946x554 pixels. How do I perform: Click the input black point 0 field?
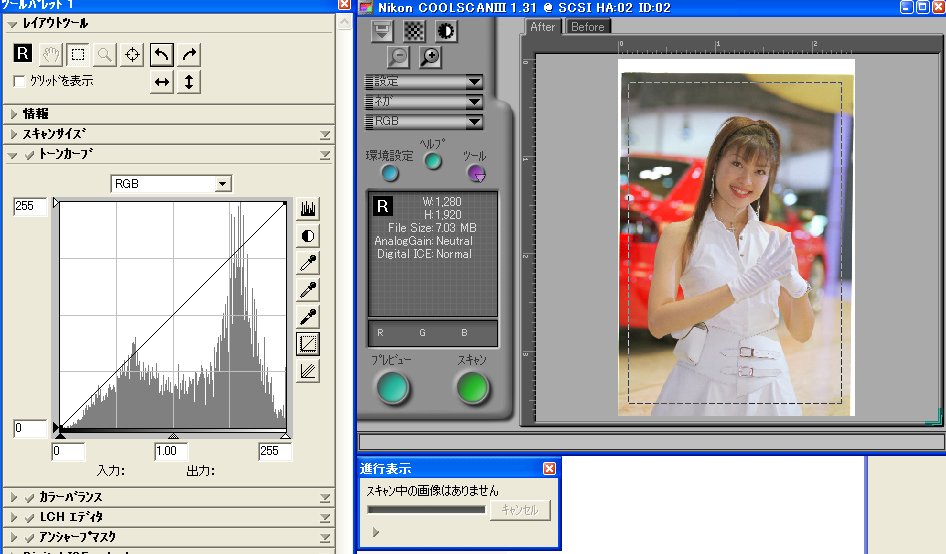tap(68, 451)
